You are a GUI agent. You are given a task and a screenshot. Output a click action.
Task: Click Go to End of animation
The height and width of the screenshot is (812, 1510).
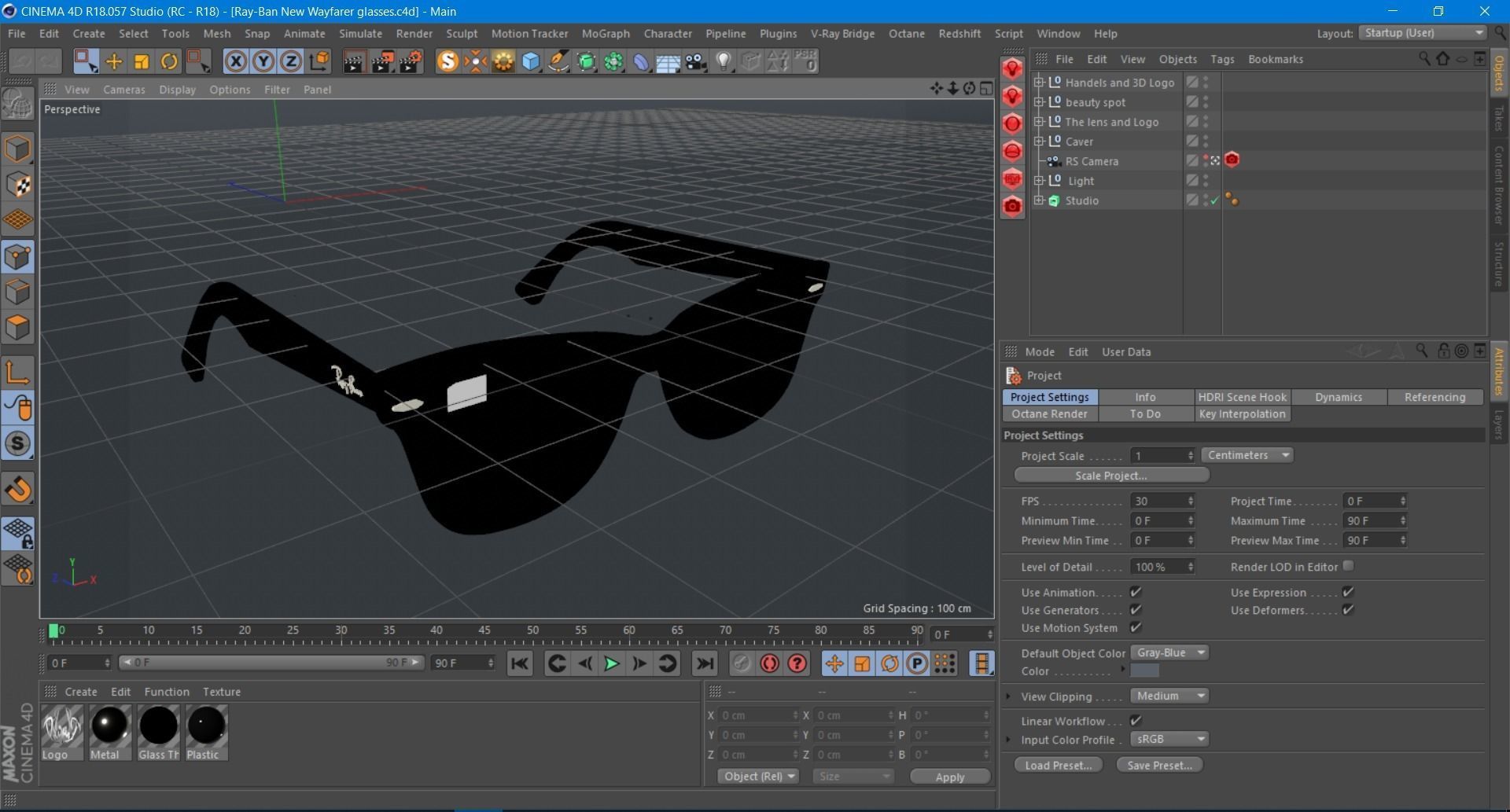(705, 663)
